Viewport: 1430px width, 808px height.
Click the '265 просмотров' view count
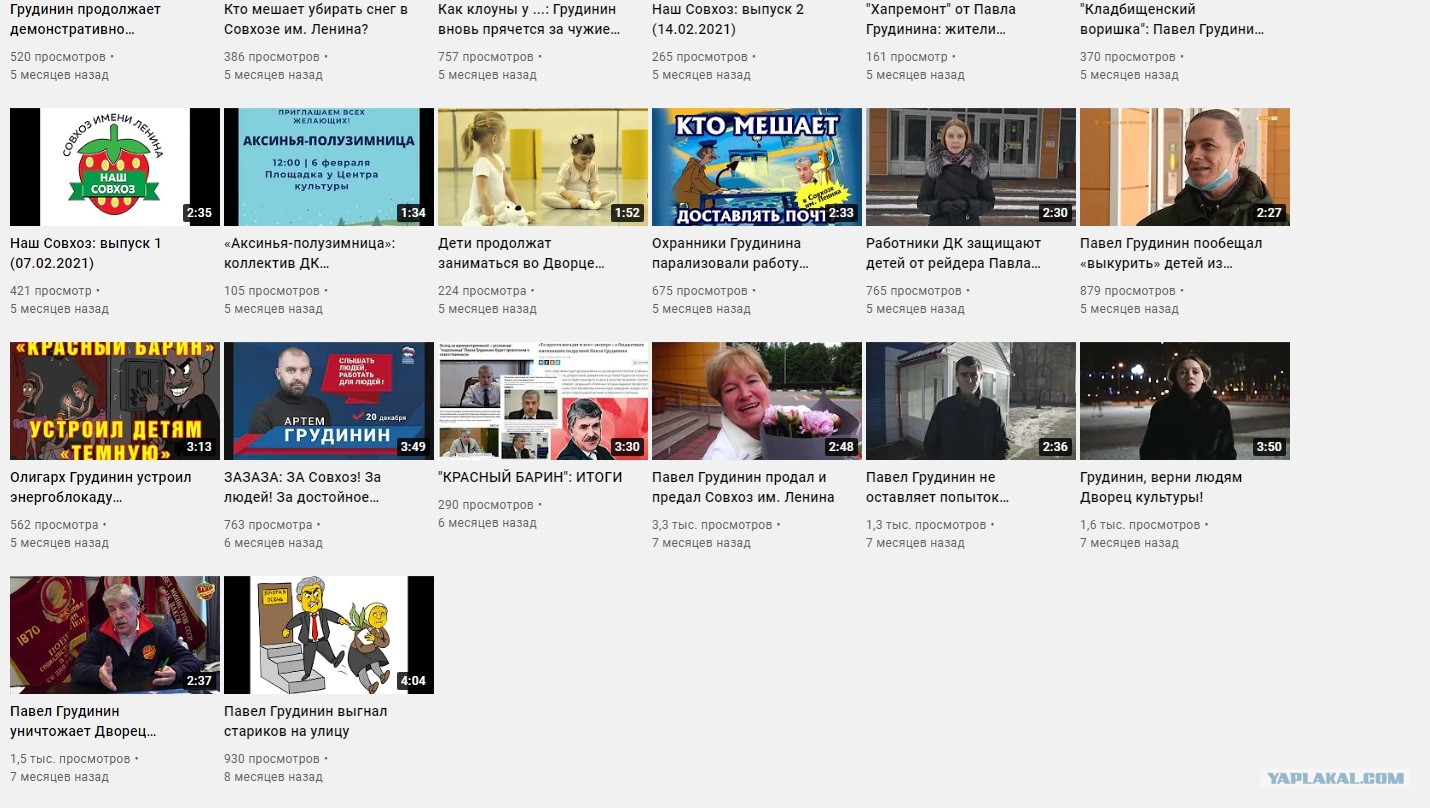coord(700,57)
